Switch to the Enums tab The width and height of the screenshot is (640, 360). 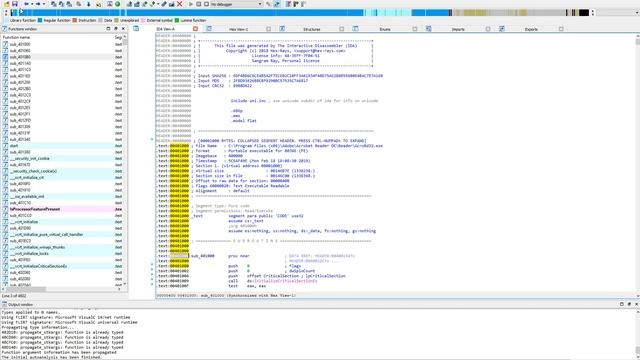coord(385,29)
